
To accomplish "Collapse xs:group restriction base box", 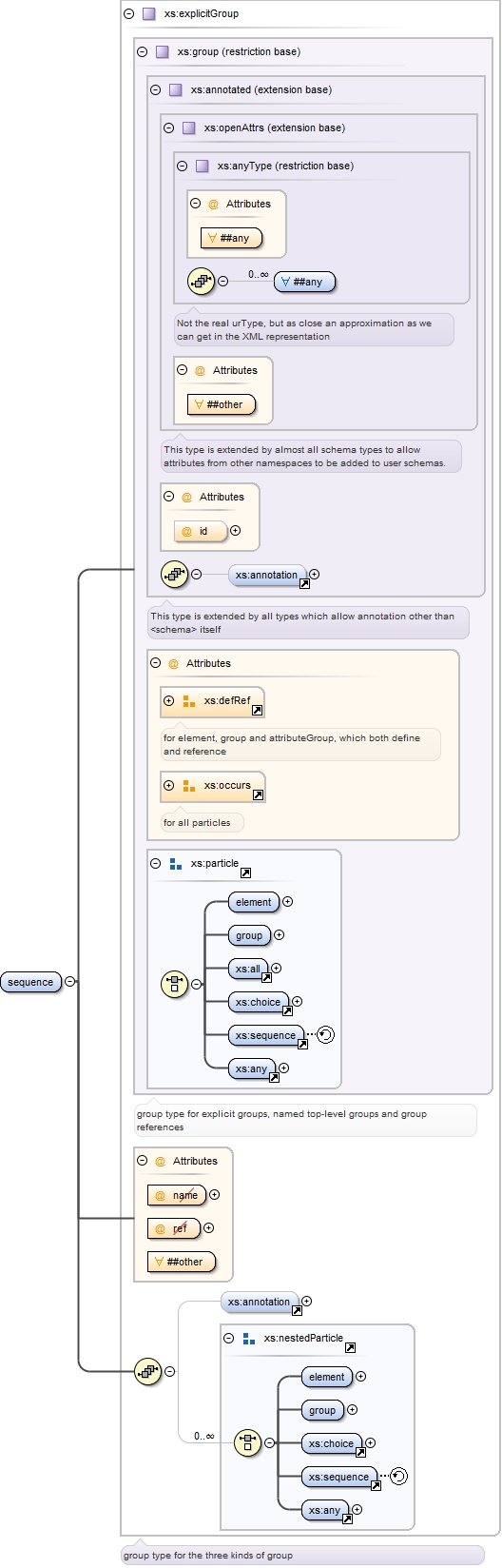I will click(143, 52).
